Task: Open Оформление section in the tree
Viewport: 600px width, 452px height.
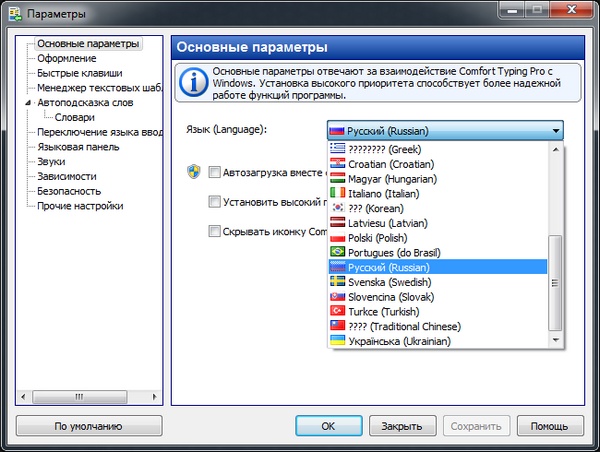Action: pos(67,59)
